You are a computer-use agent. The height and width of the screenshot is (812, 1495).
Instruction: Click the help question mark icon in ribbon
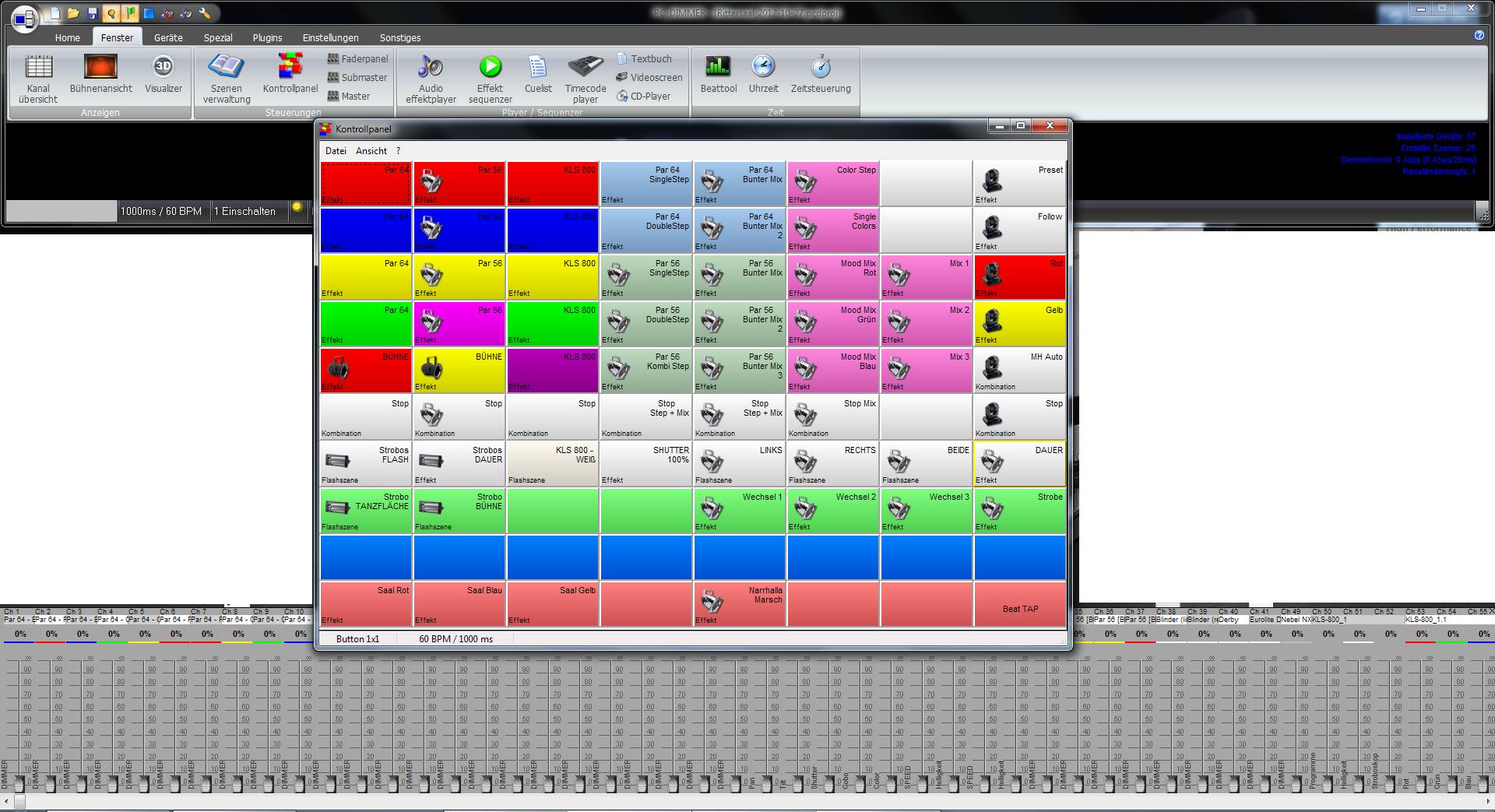pyautogui.click(x=1479, y=35)
